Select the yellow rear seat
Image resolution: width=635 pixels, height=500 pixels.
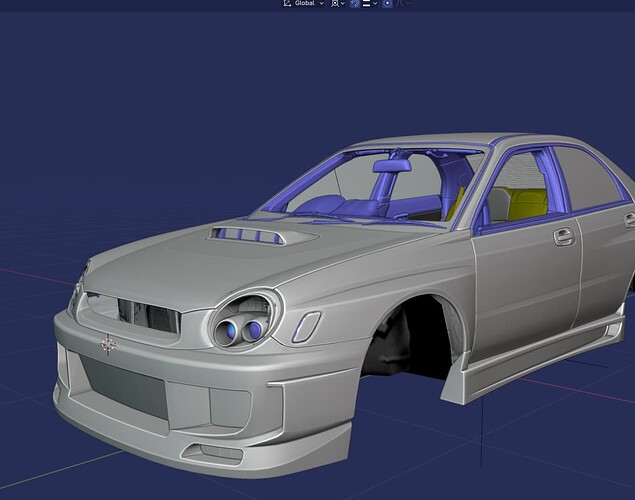click(x=527, y=203)
